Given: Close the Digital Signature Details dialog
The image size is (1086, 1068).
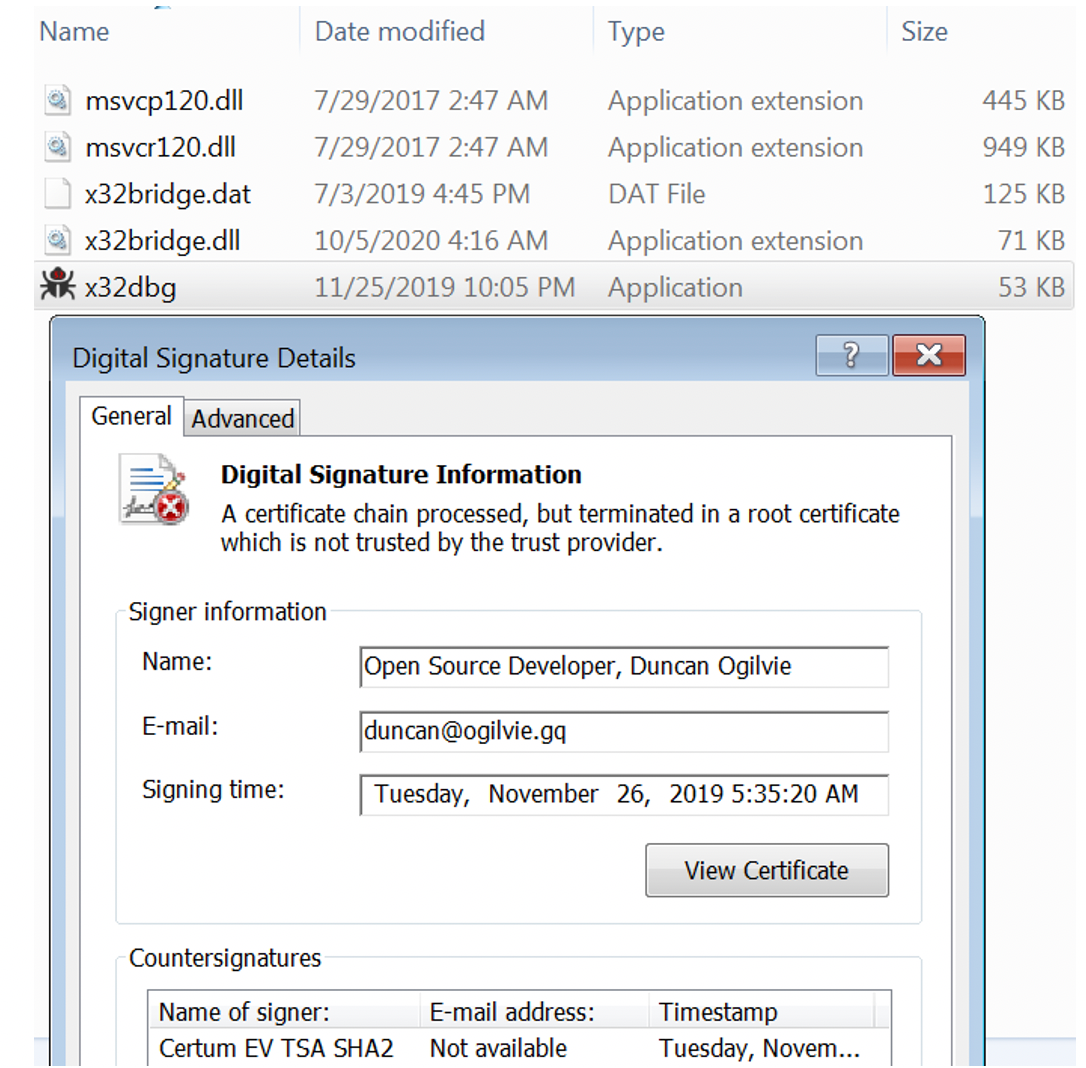Looking at the screenshot, I should (929, 355).
